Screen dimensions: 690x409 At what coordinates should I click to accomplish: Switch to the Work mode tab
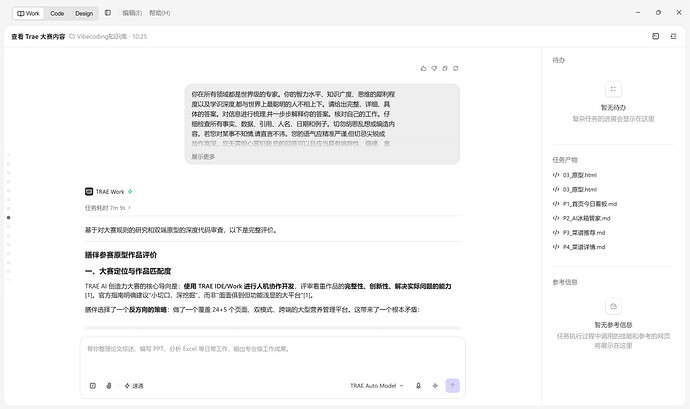28,13
